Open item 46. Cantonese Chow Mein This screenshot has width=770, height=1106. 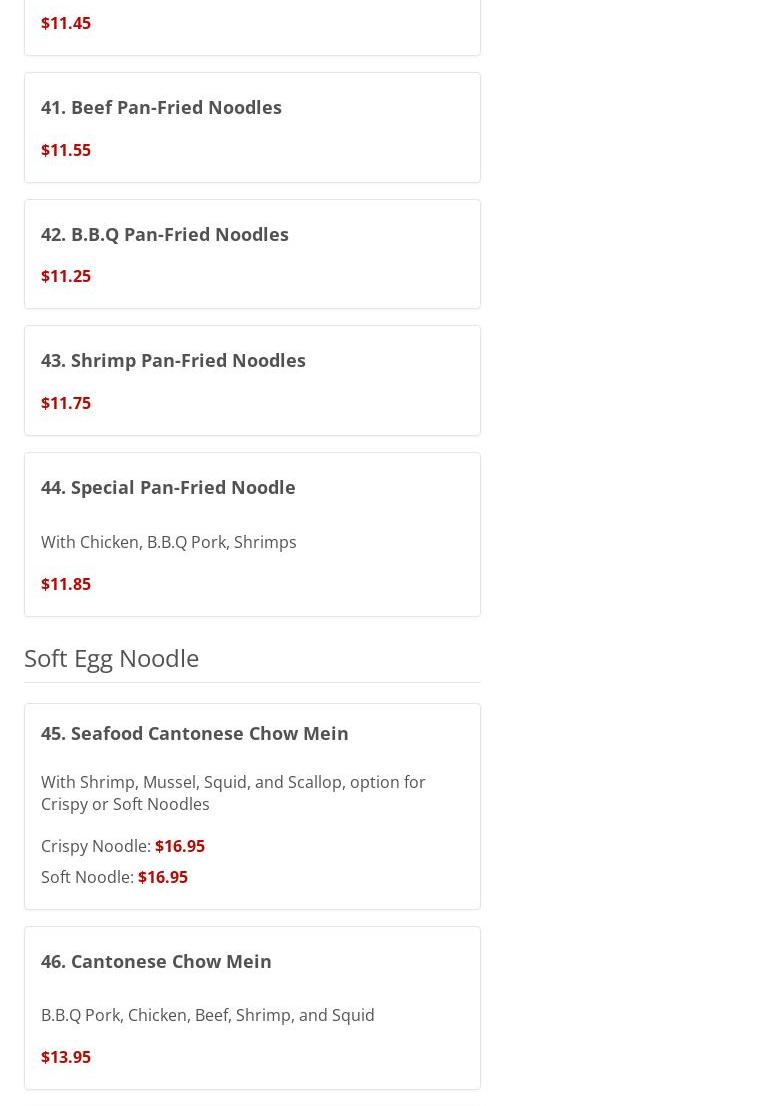(x=156, y=961)
